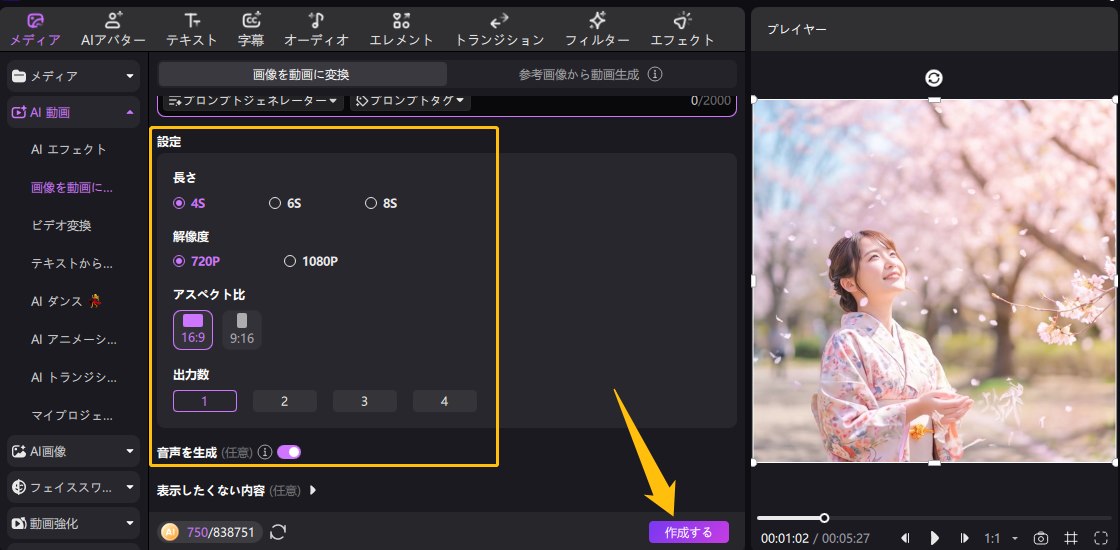Viewport: 1120px width, 550px height.
Task: Click the AI credits coin icon
Action: coord(169,531)
